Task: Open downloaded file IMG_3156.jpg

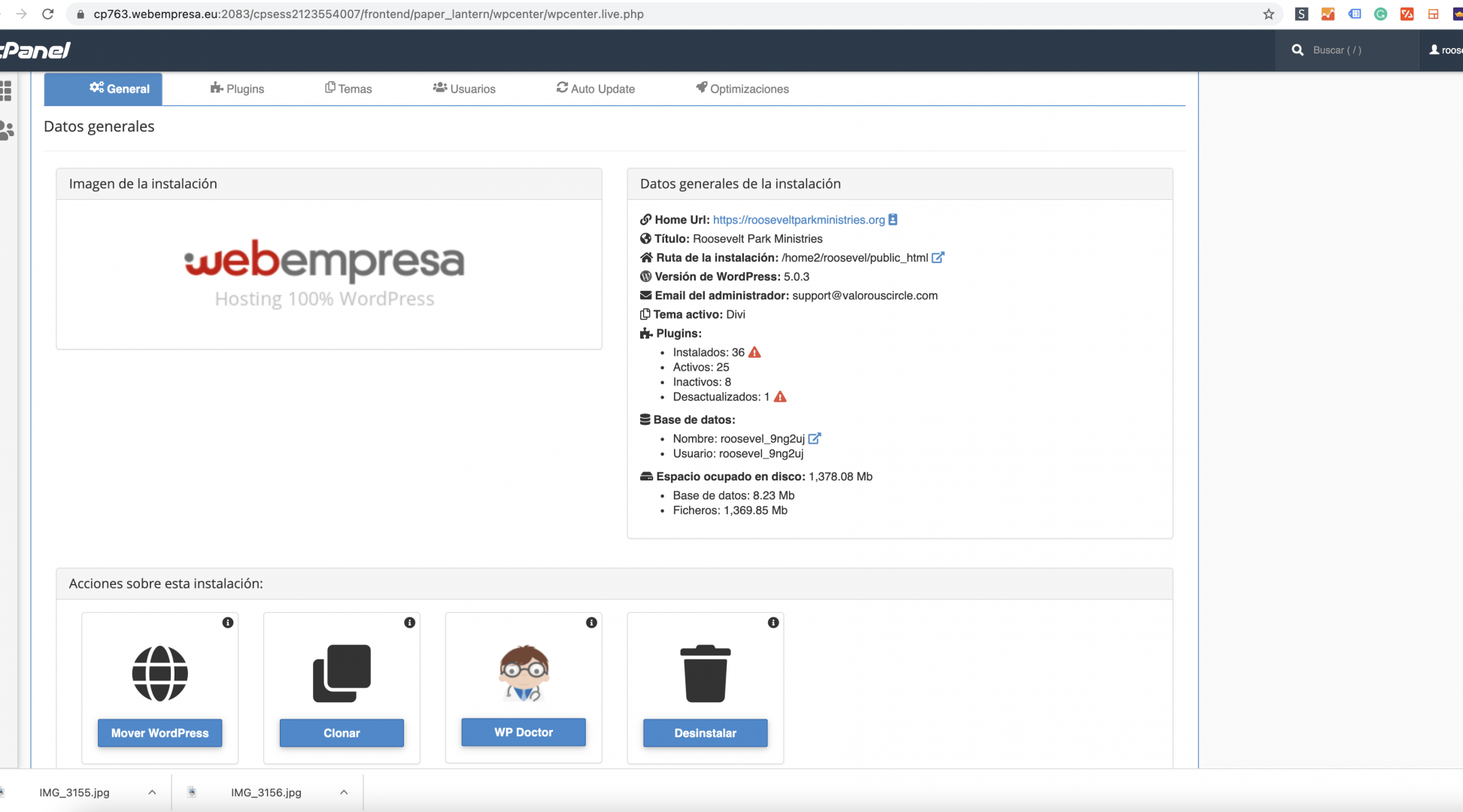Action: pyautogui.click(x=266, y=792)
